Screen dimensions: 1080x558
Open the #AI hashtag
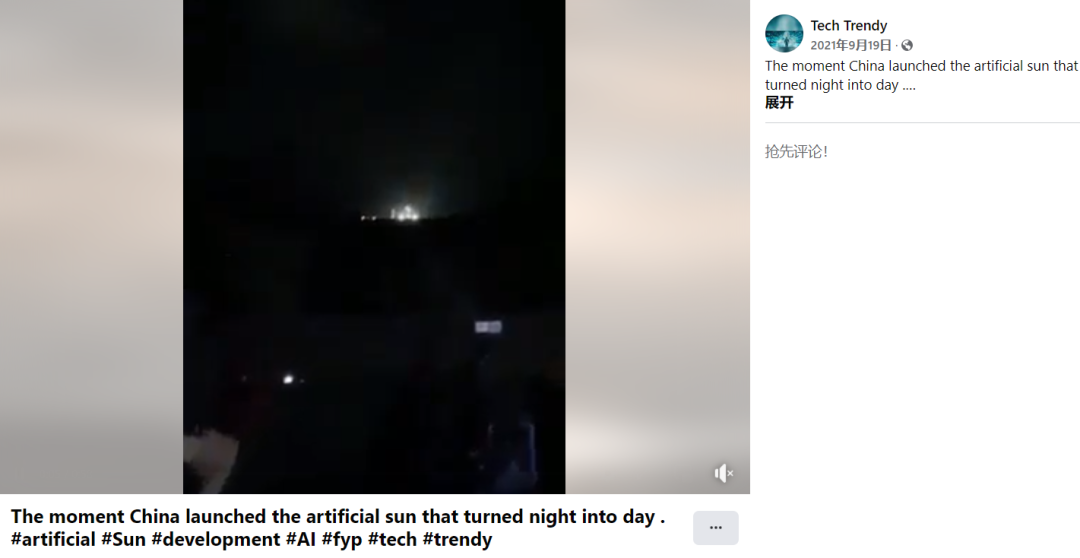(300, 539)
